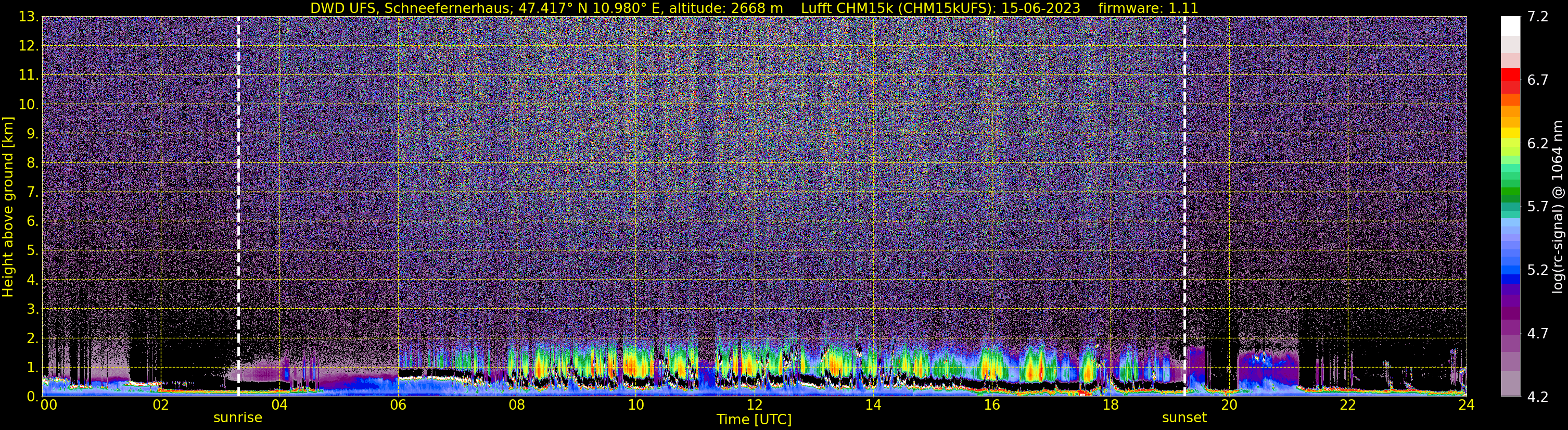Click the '24' time tick label
Viewport: 1568px width, 430px height.
point(1467,405)
